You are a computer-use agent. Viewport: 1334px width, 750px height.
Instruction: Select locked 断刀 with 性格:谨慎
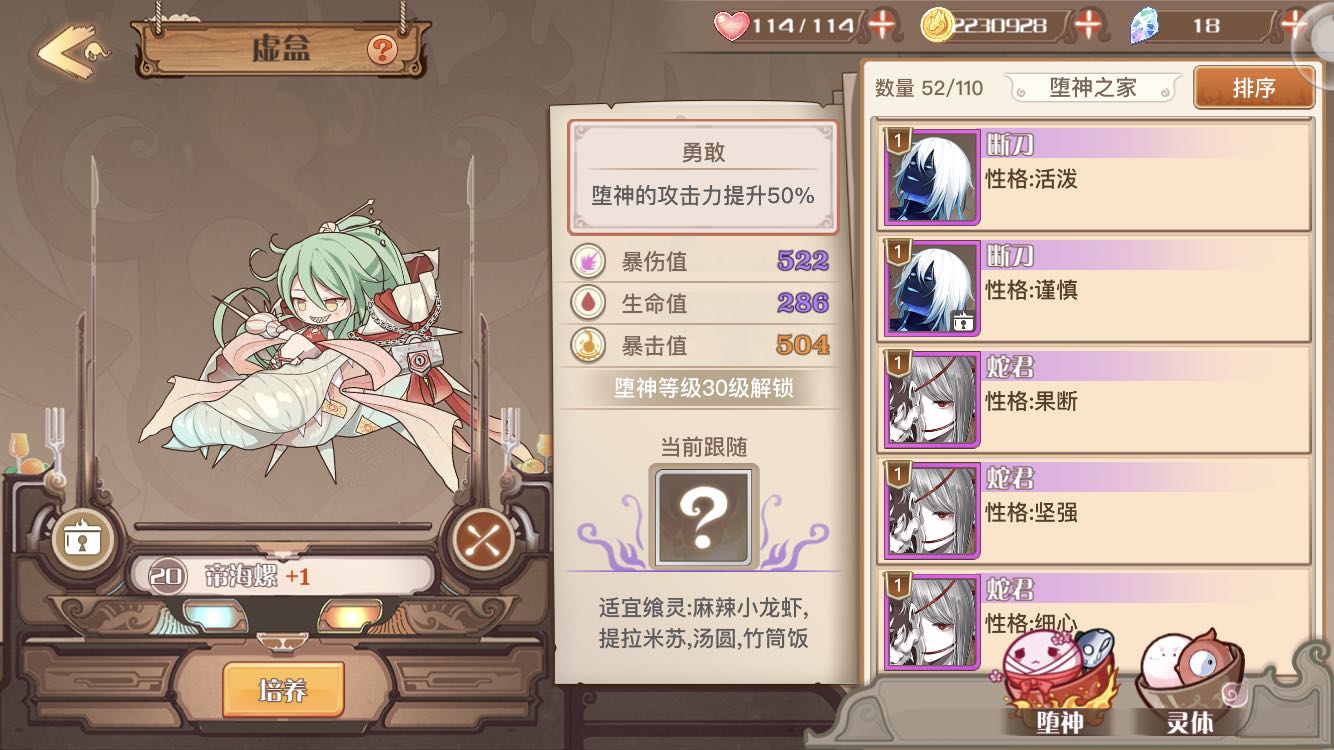(1095, 288)
